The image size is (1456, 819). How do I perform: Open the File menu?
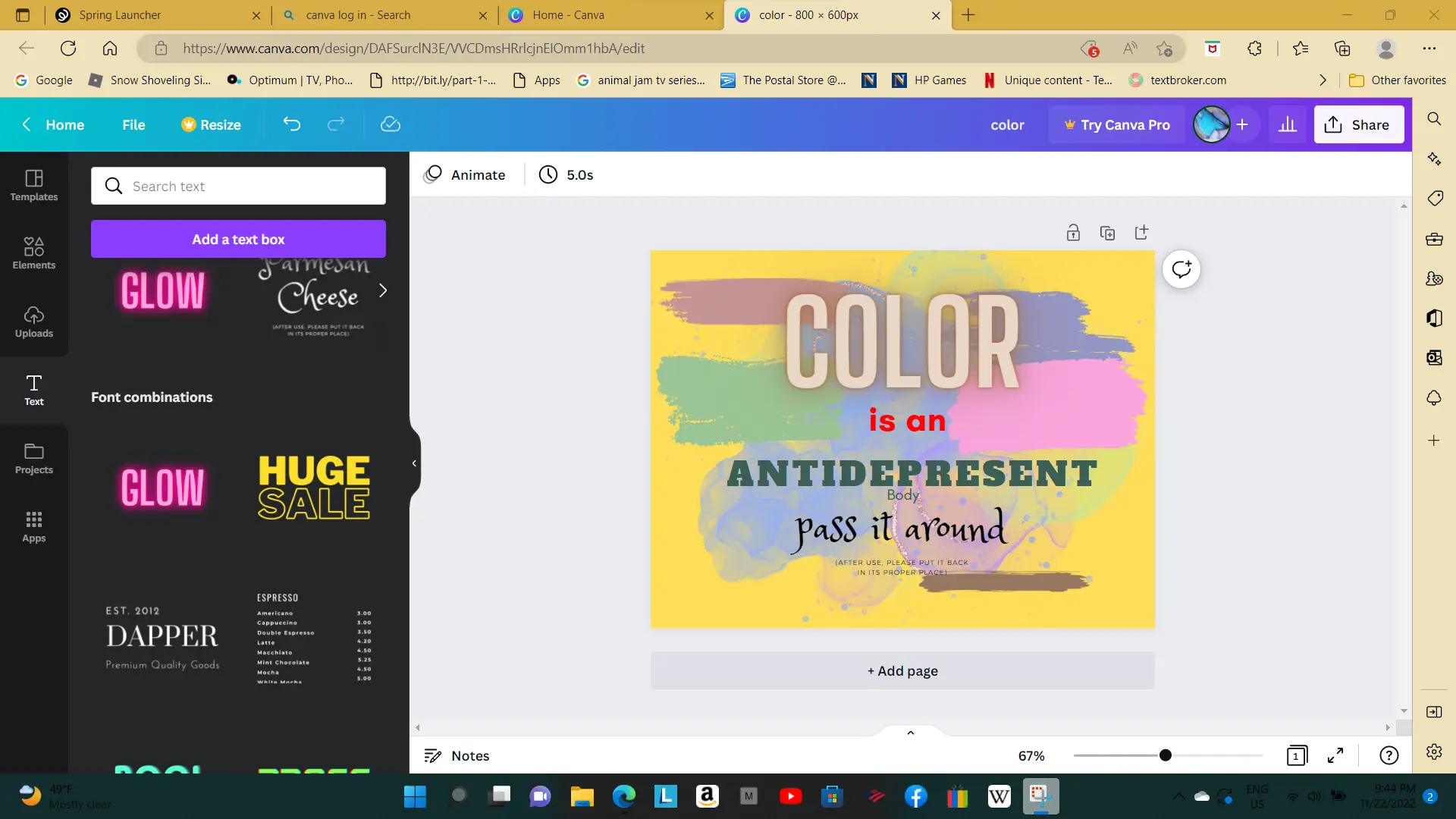pos(133,124)
